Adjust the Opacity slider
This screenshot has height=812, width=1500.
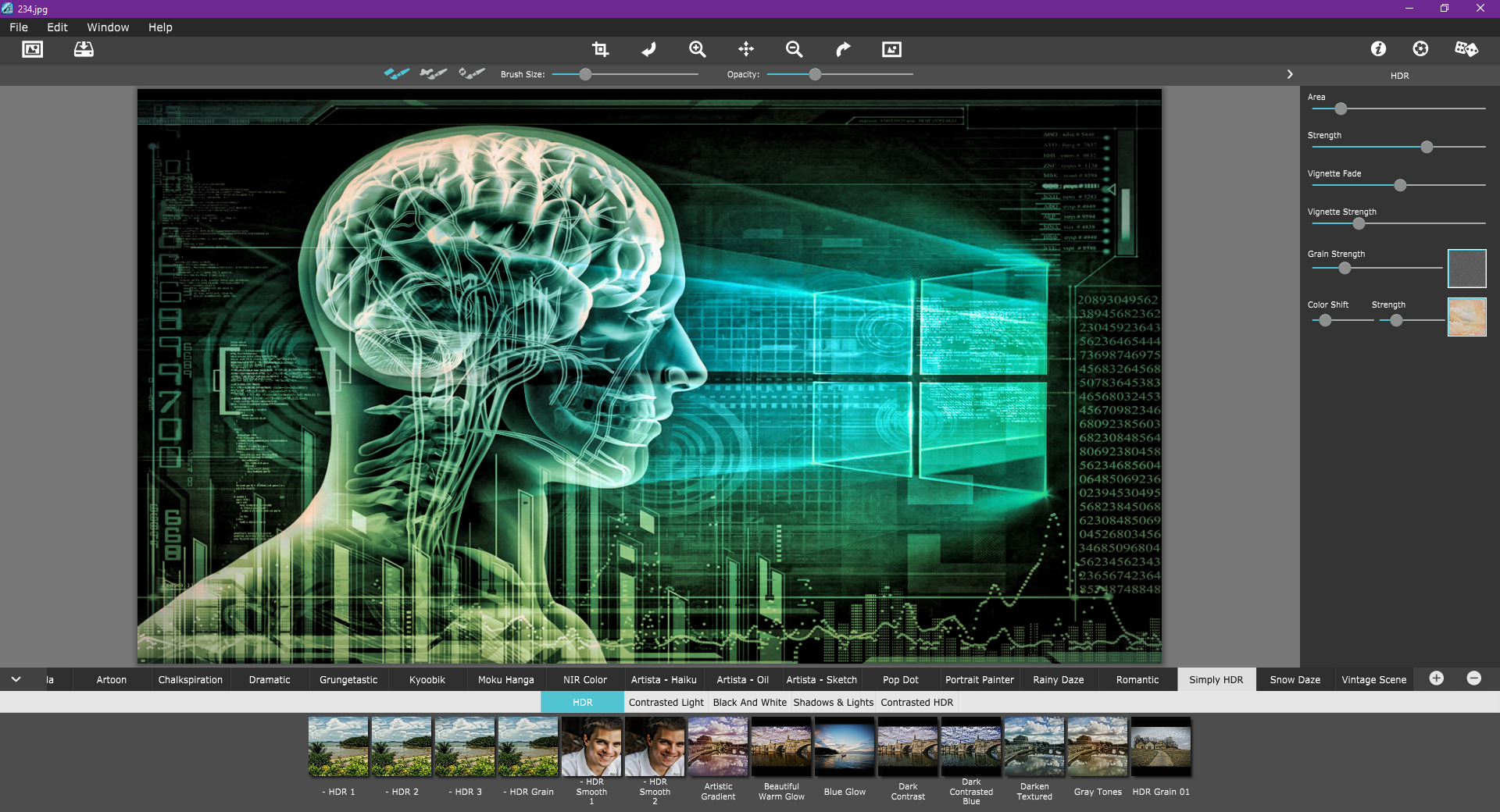[815, 74]
